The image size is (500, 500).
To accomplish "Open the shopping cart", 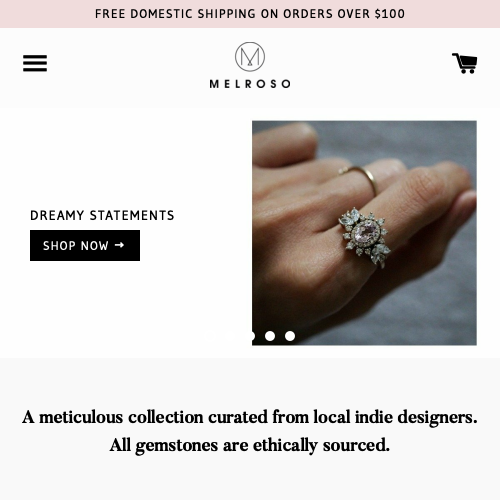I will tap(464, 63).
